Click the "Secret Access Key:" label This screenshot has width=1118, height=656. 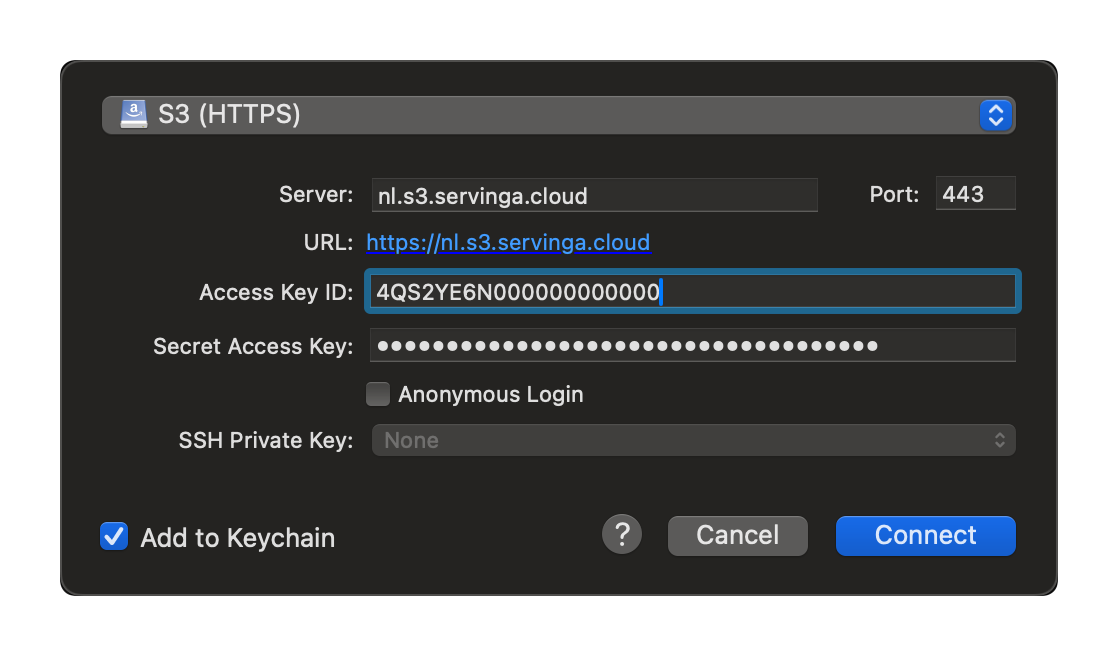[x=253, y=347]
